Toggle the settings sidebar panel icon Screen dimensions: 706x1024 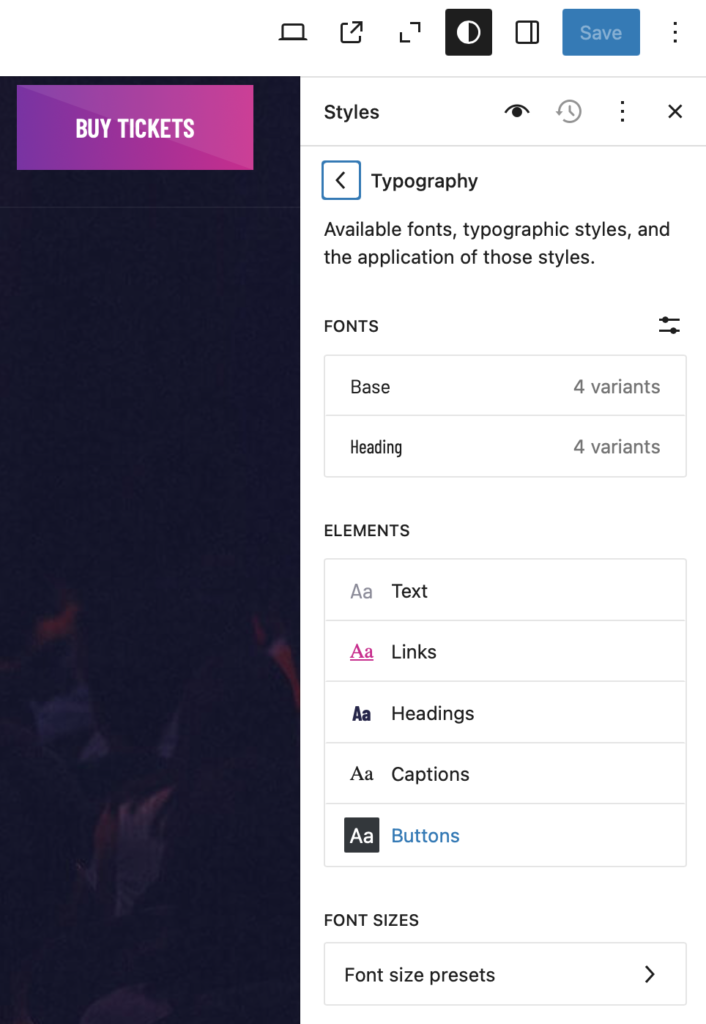pos(527,32)
